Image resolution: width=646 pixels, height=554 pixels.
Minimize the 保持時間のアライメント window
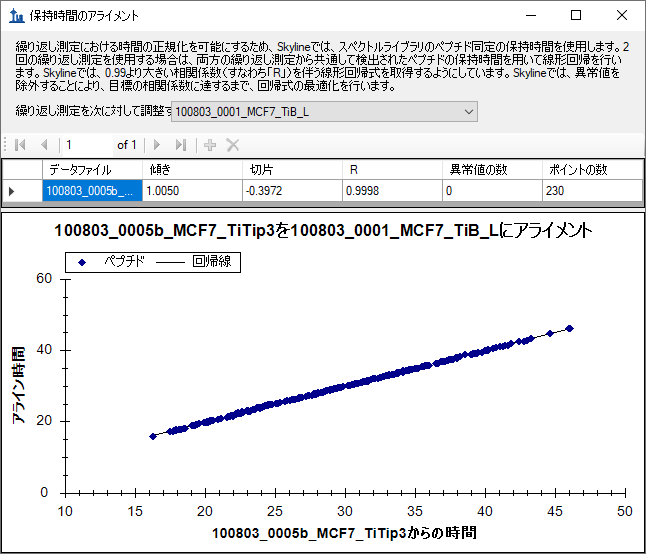(531, 16)
